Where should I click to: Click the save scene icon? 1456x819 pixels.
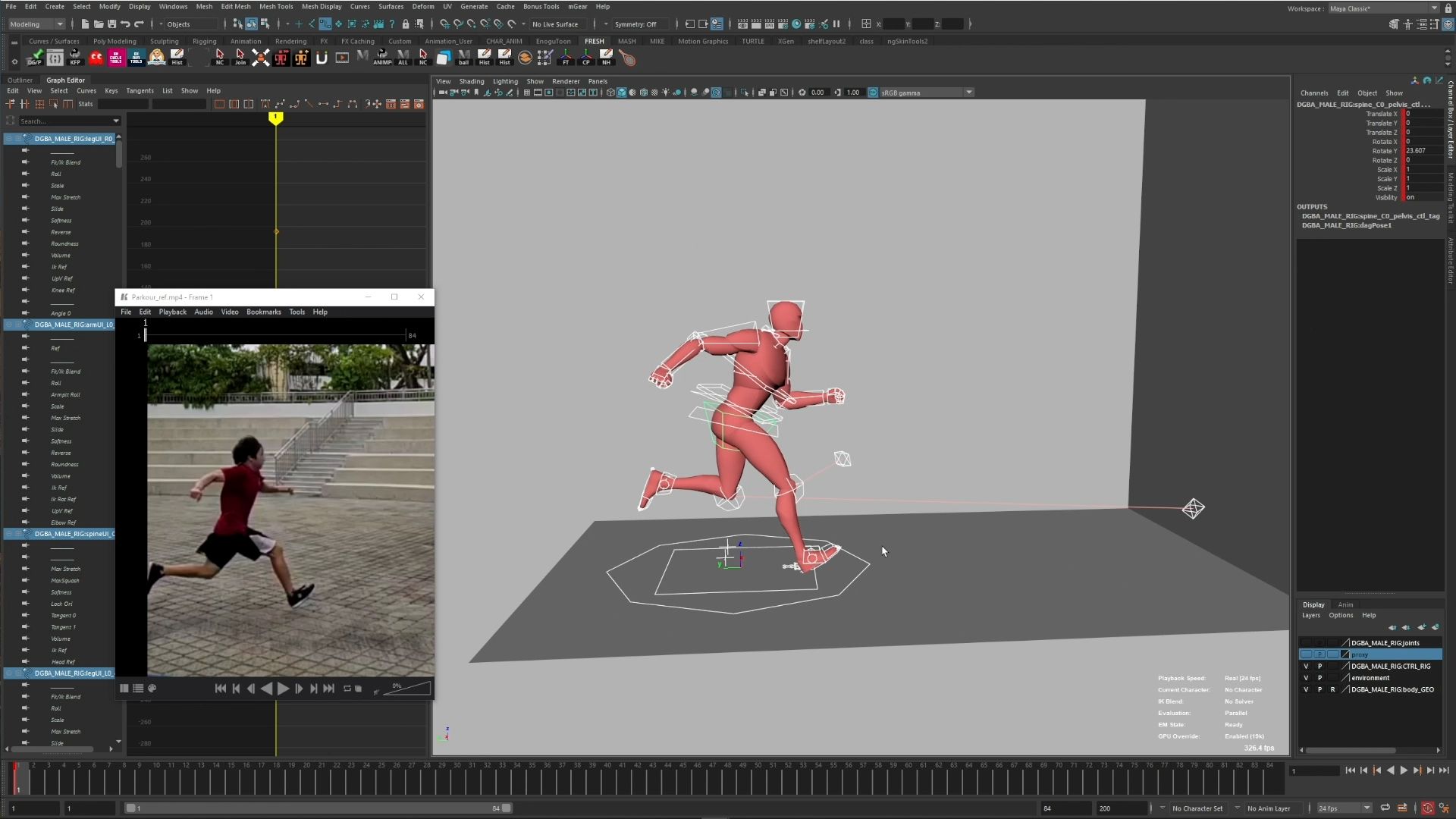pos(111,24)
